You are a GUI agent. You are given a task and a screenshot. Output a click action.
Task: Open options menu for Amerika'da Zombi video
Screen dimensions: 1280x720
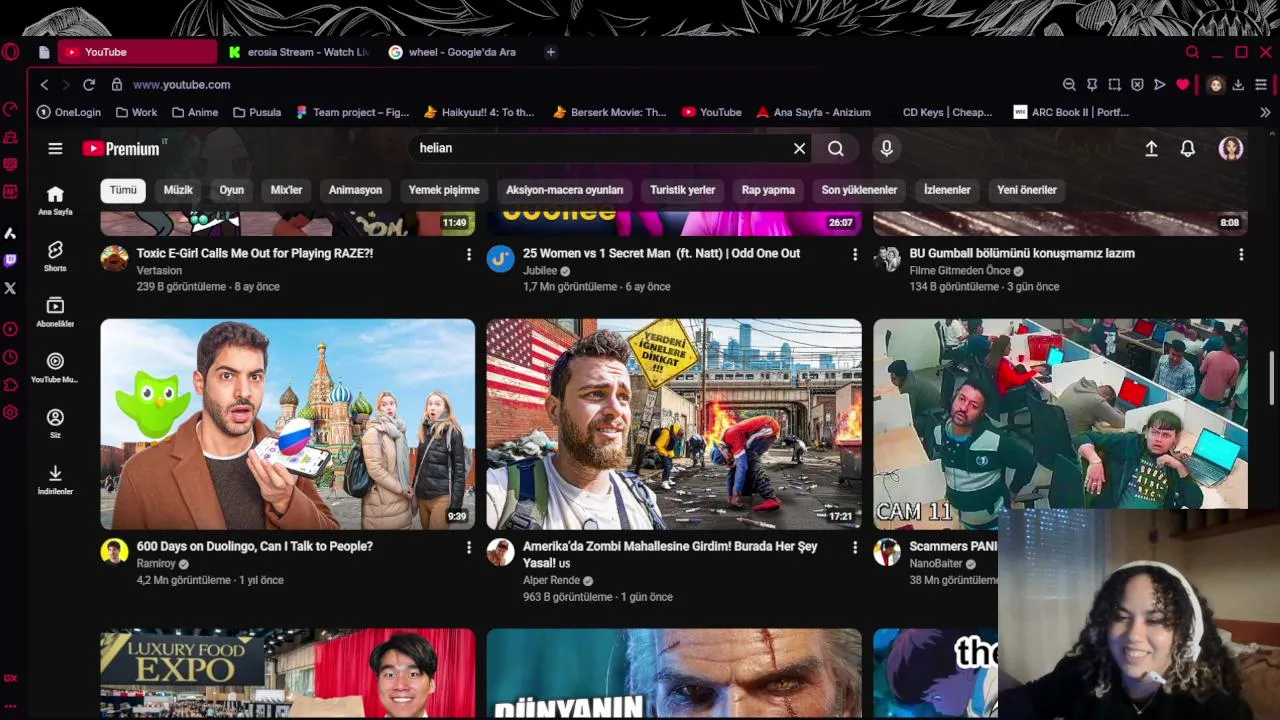(x=854, y=548)
